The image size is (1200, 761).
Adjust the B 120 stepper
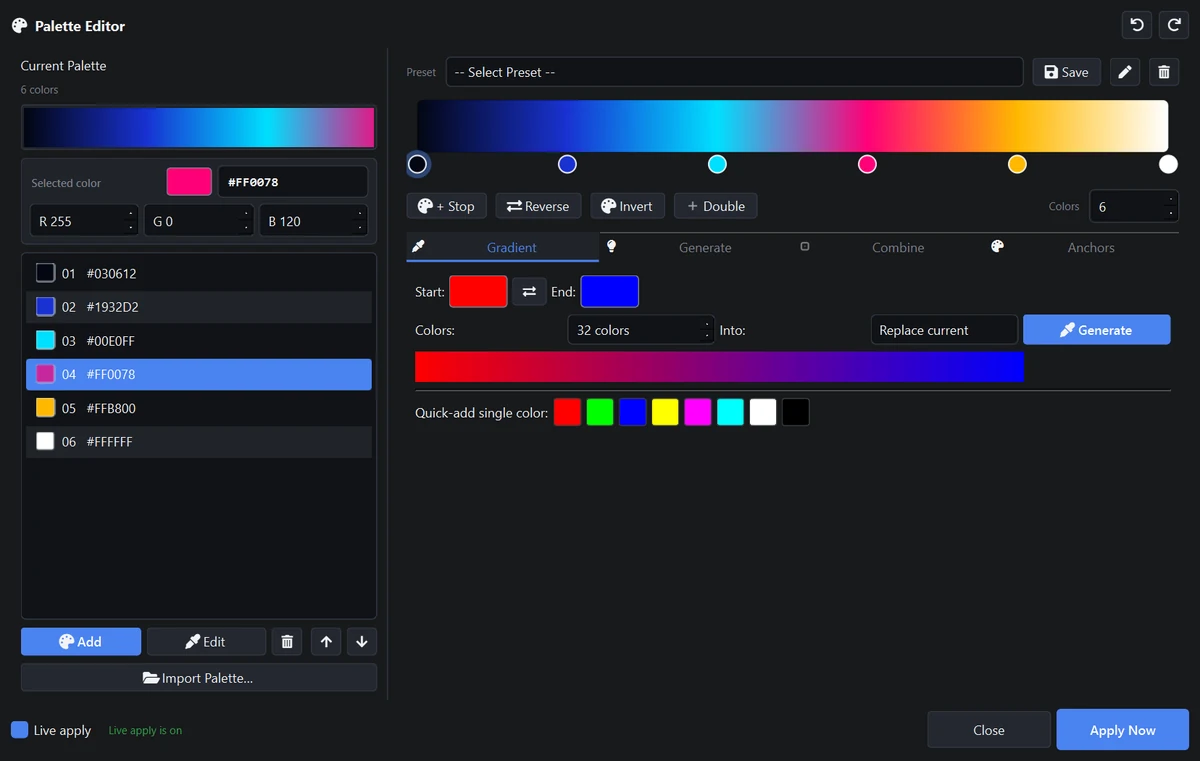click(361, 221)
